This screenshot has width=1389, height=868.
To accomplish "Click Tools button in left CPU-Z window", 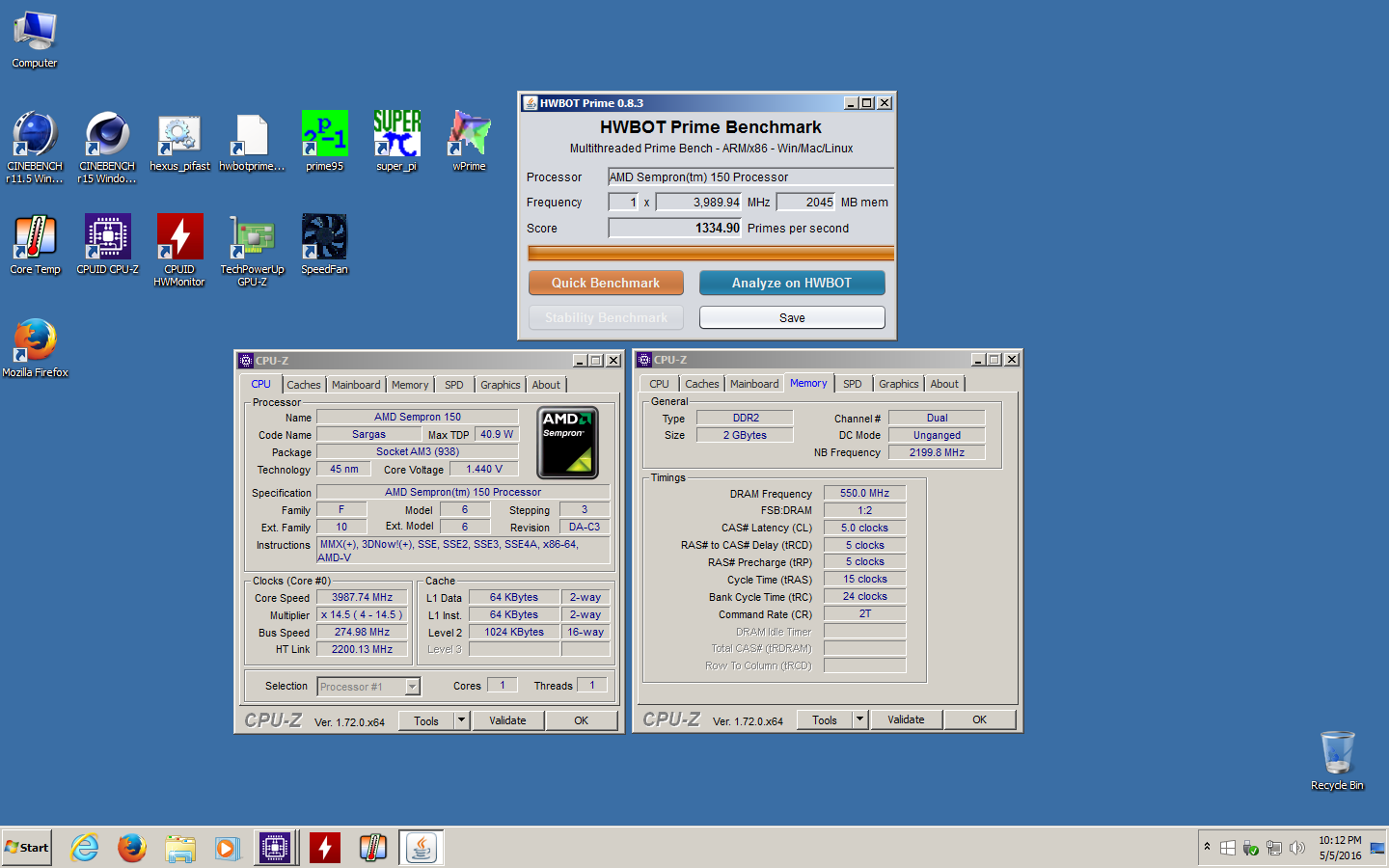I will (x=426, y=720).
